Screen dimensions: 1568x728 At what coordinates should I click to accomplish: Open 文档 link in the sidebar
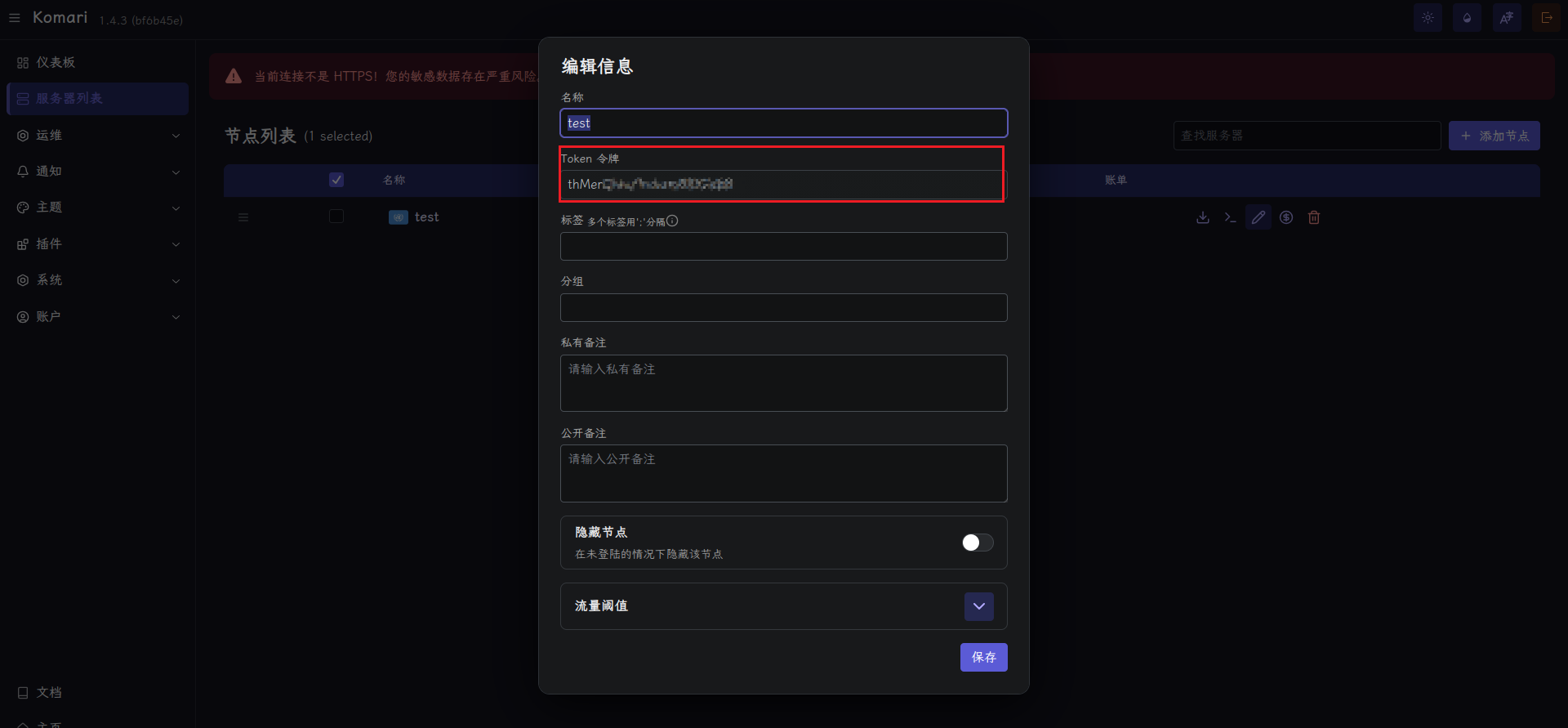(x=98, y=693)
